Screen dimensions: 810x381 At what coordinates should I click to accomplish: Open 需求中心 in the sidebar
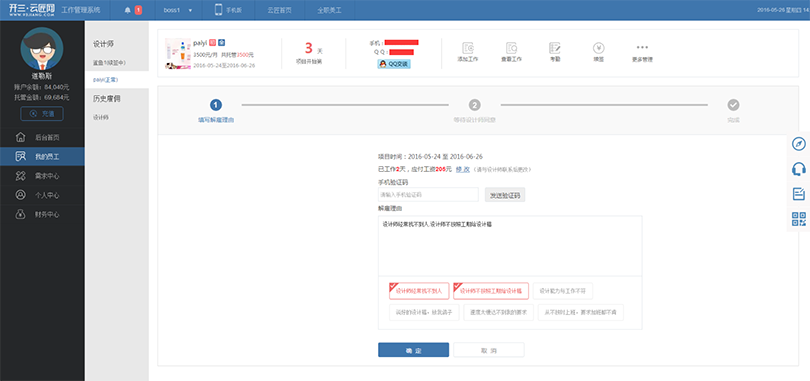(x=42, y=176)
